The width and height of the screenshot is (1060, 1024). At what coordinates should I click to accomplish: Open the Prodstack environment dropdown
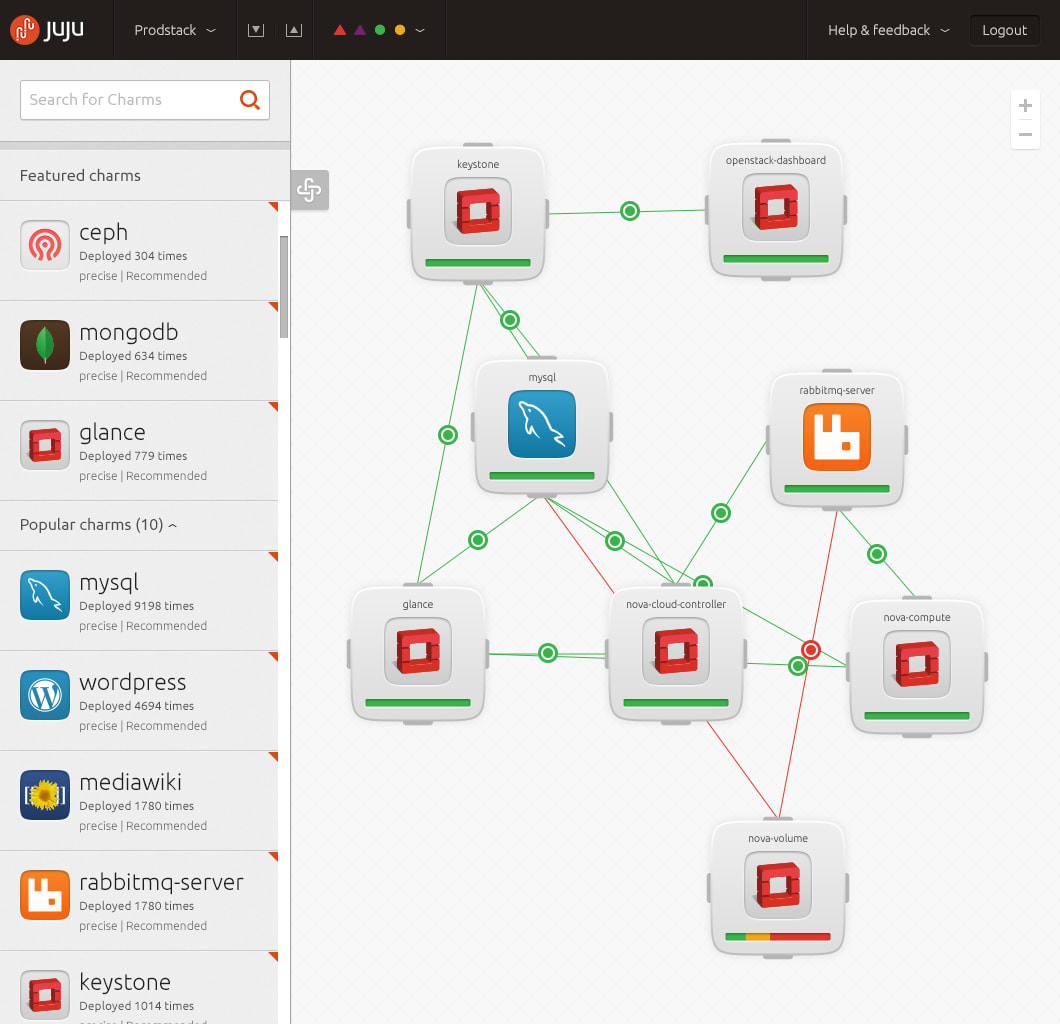174,30
